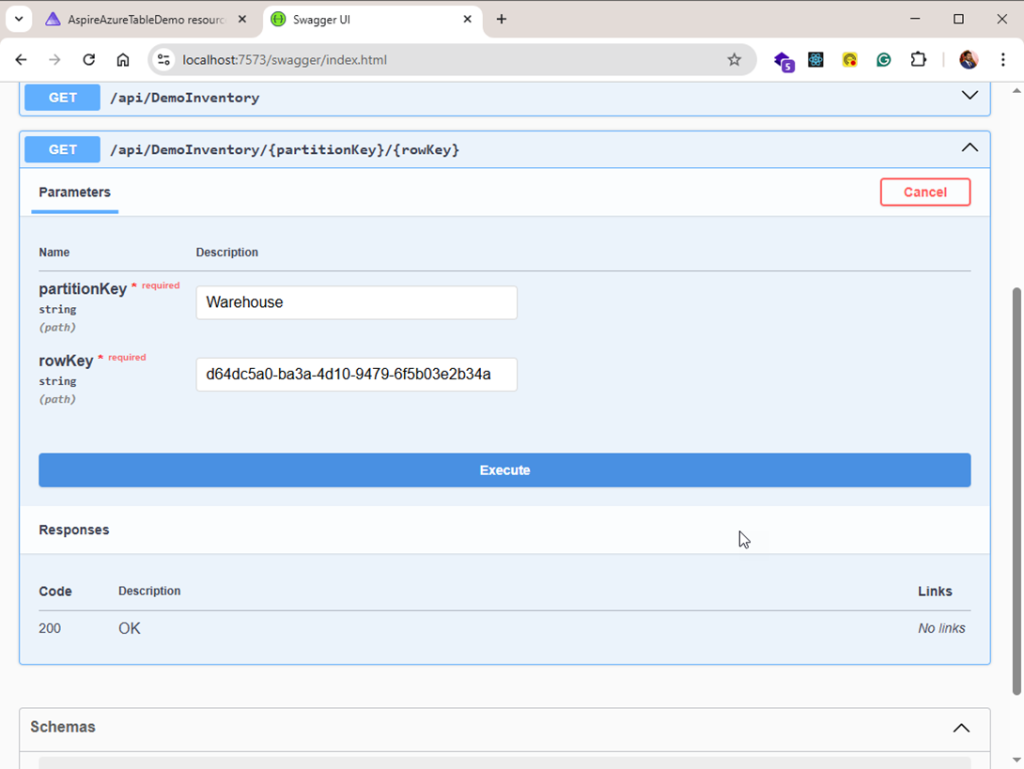This screenshot has height=769, width=1024.
Task: Click inside the rowKey GUID input field
Action: [356, 374]
